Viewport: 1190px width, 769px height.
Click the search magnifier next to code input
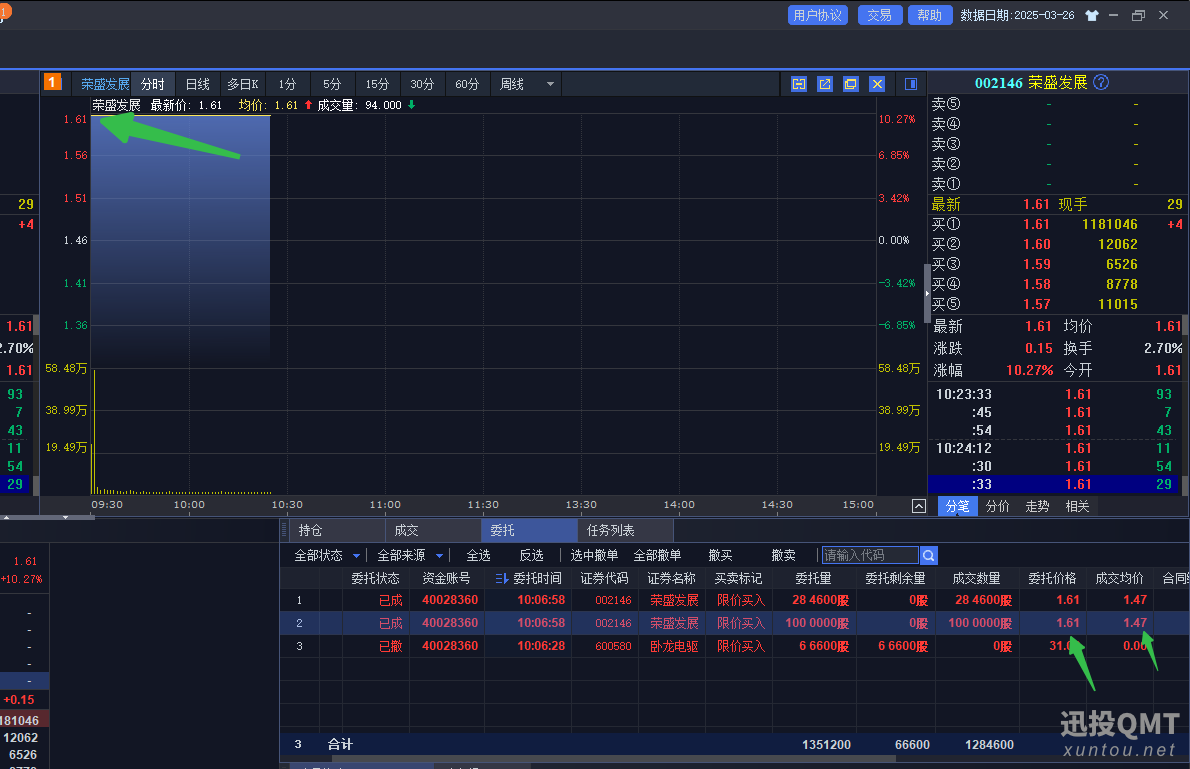(x=928, y=556)
